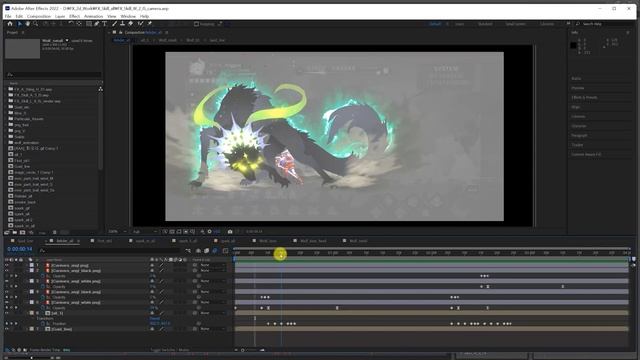Open the viewer magnification dropdown
Viewport: 640px width, 360px height.
click(x=118, y=231)
